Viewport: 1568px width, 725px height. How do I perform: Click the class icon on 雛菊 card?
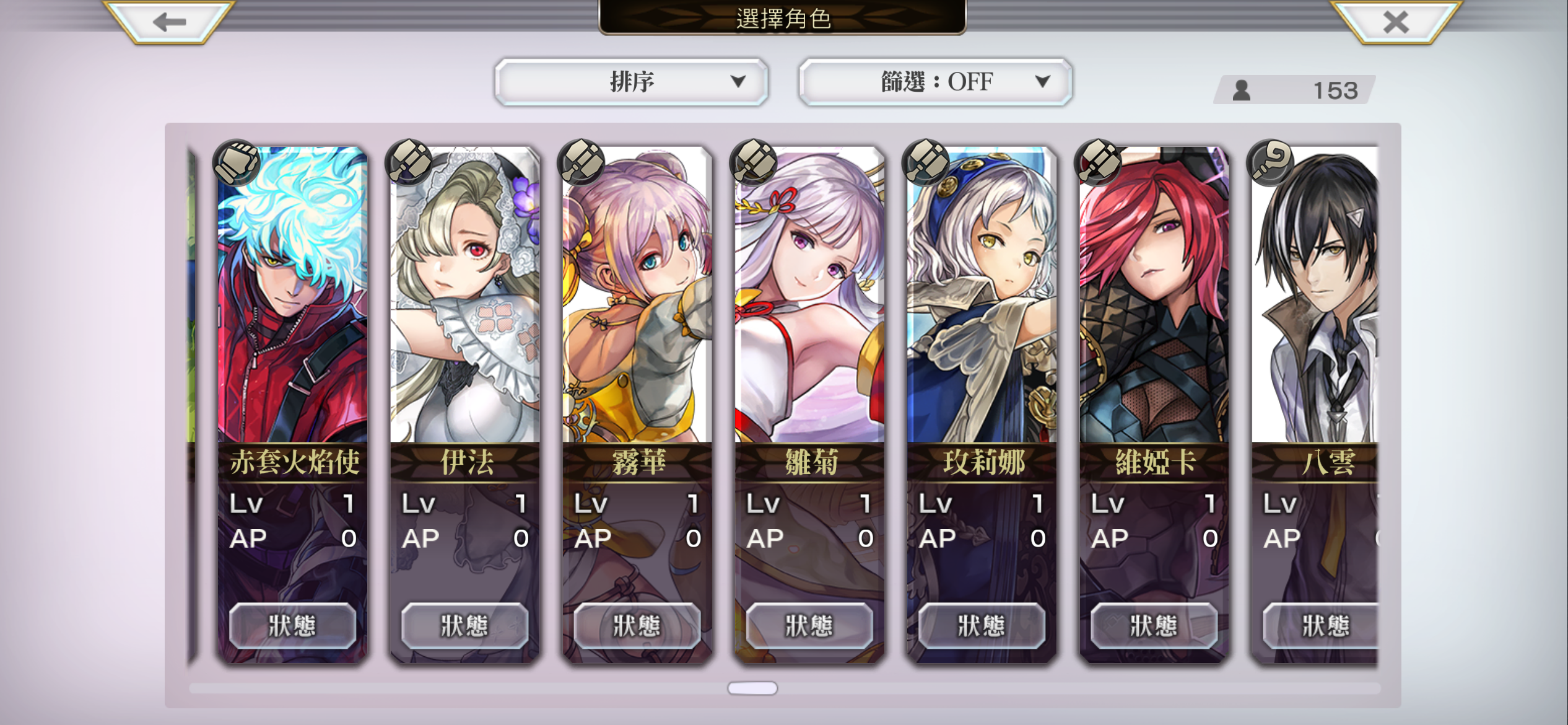753,163
